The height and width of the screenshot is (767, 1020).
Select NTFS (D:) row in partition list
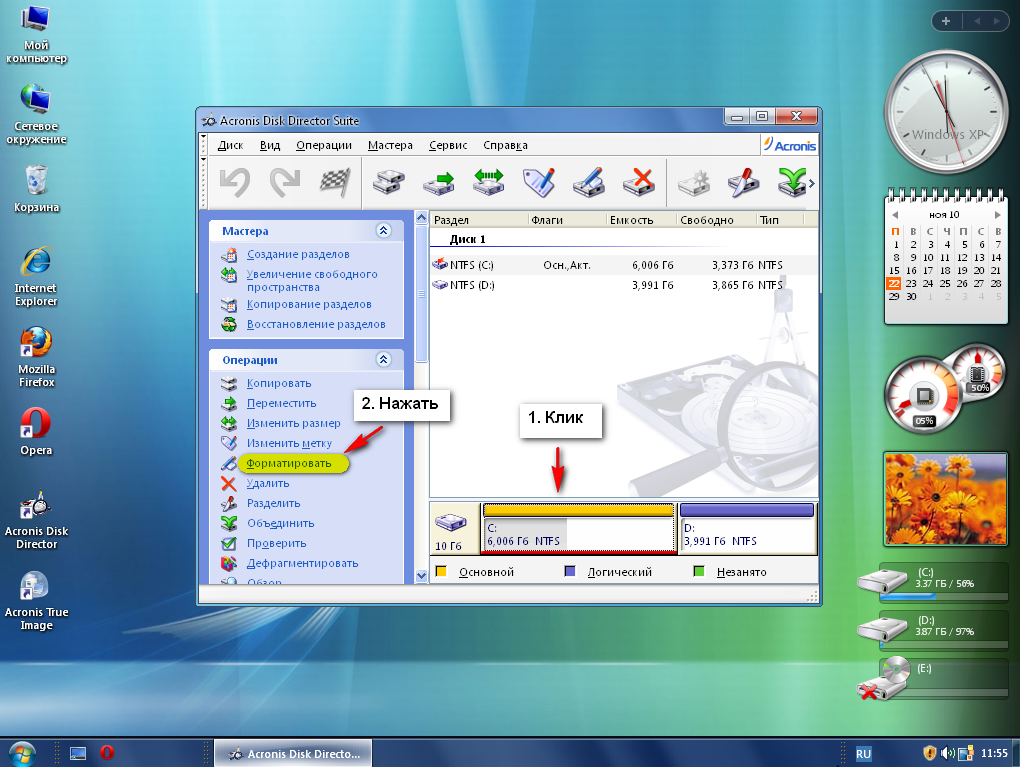(x=623, y=285)
